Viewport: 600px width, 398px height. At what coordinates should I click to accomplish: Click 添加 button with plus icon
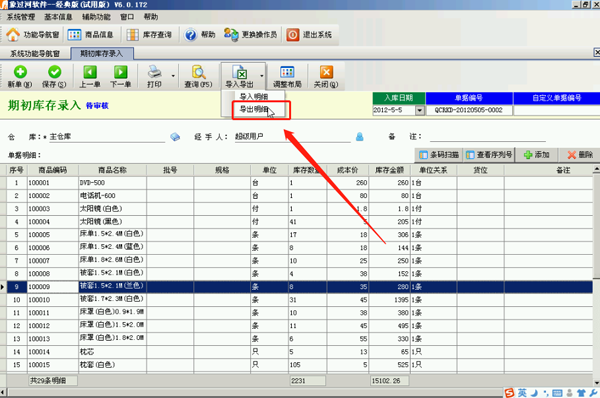tap(536, 155)
